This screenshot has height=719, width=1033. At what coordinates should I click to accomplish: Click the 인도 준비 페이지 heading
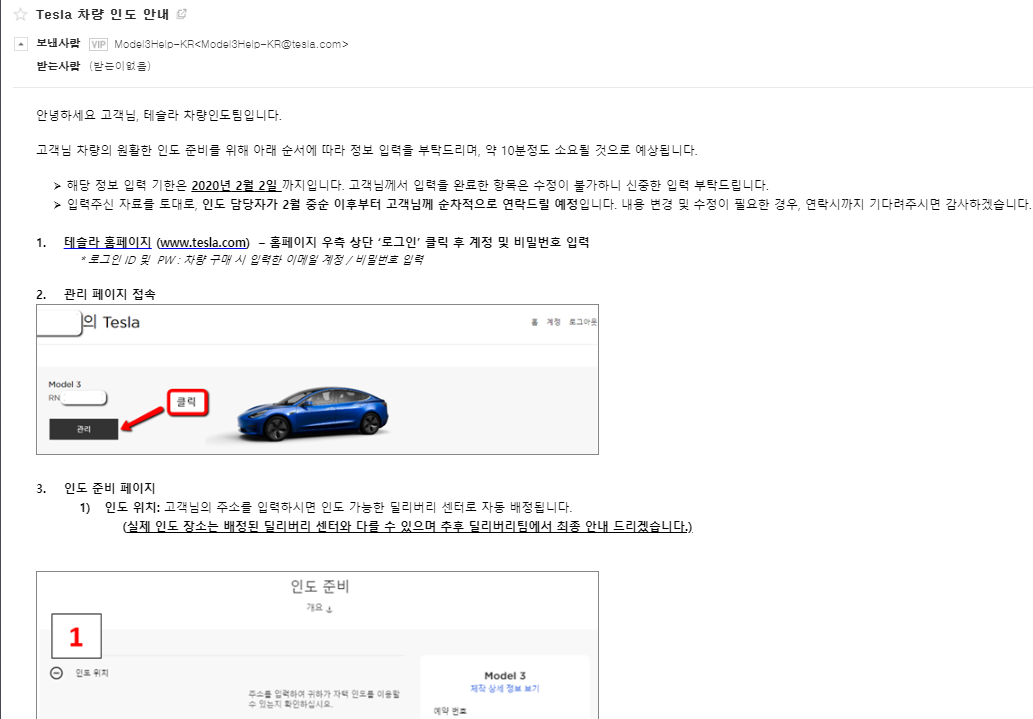click(x=109, y=488)
